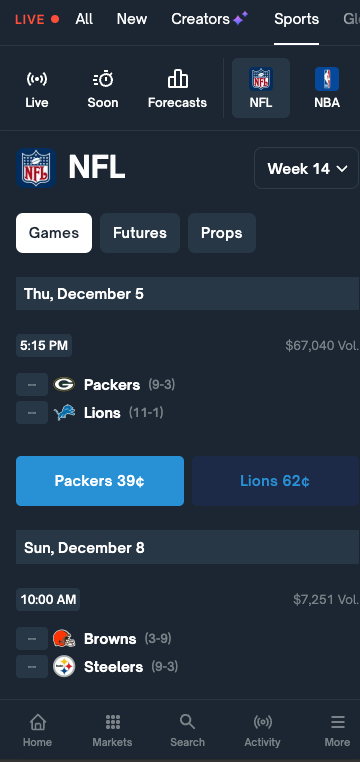Select the Games tab
Viewport: 360px width, 762px height.
click(x=54, y=233)
